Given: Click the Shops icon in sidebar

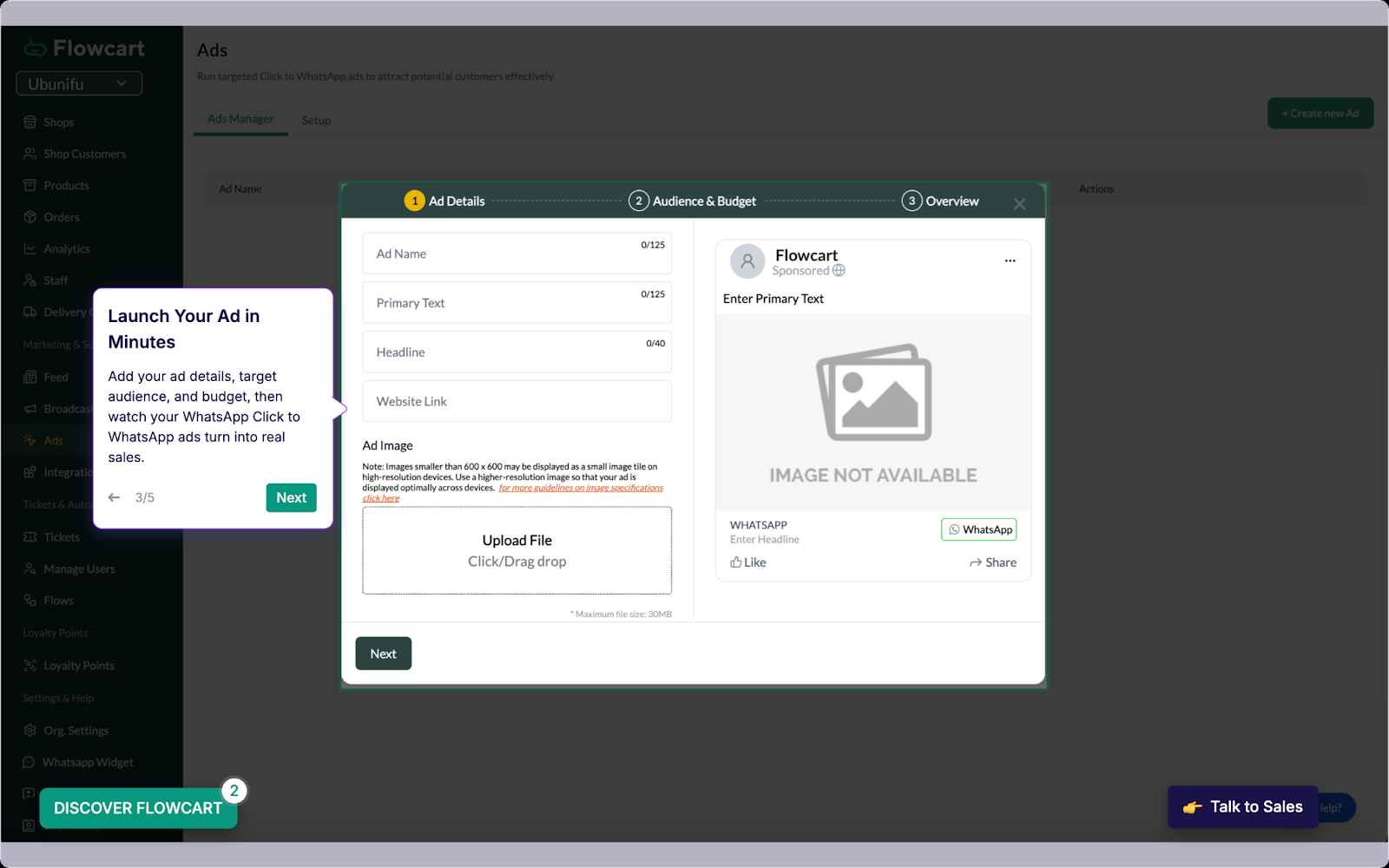Looking at the screenshot, I should tap(30, 122).
